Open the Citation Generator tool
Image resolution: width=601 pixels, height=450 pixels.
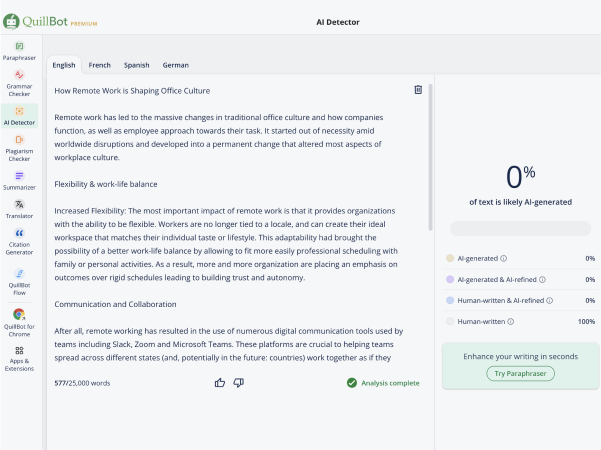click(x=20, y=241)
